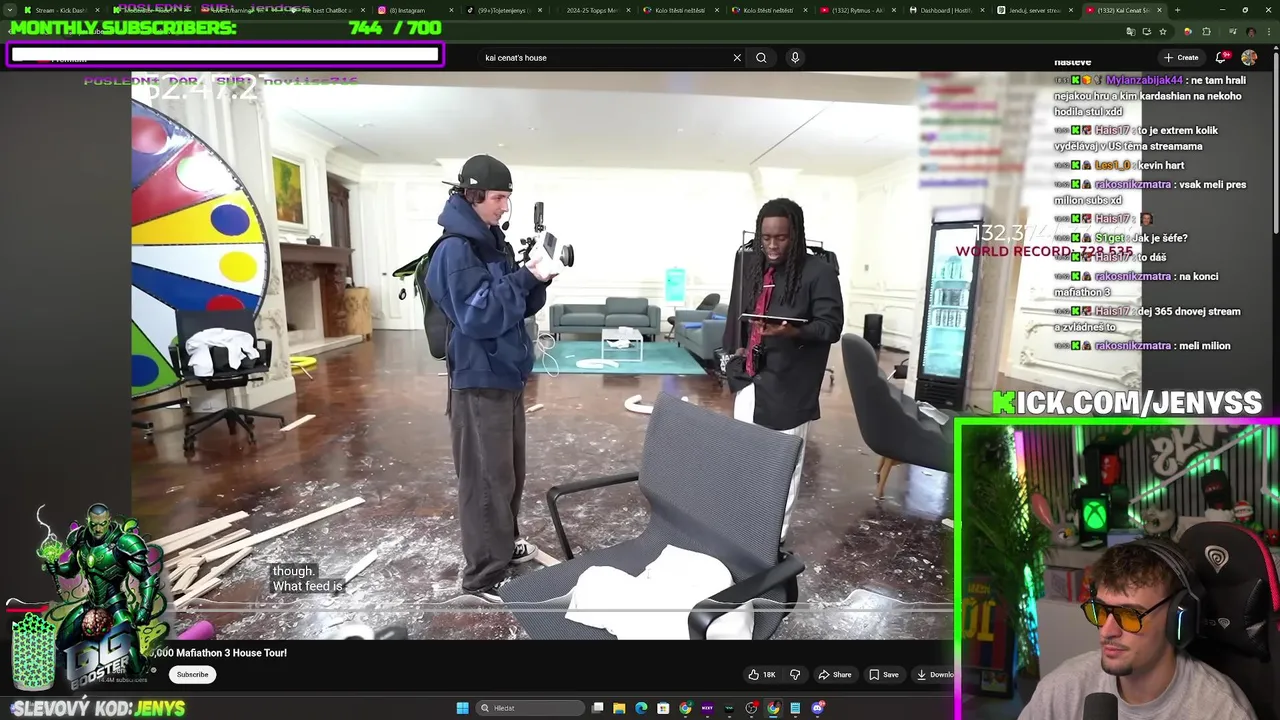Switch to the Rytmus YouTube tab
The image size is (1280, 720).
tap(856, 10)
